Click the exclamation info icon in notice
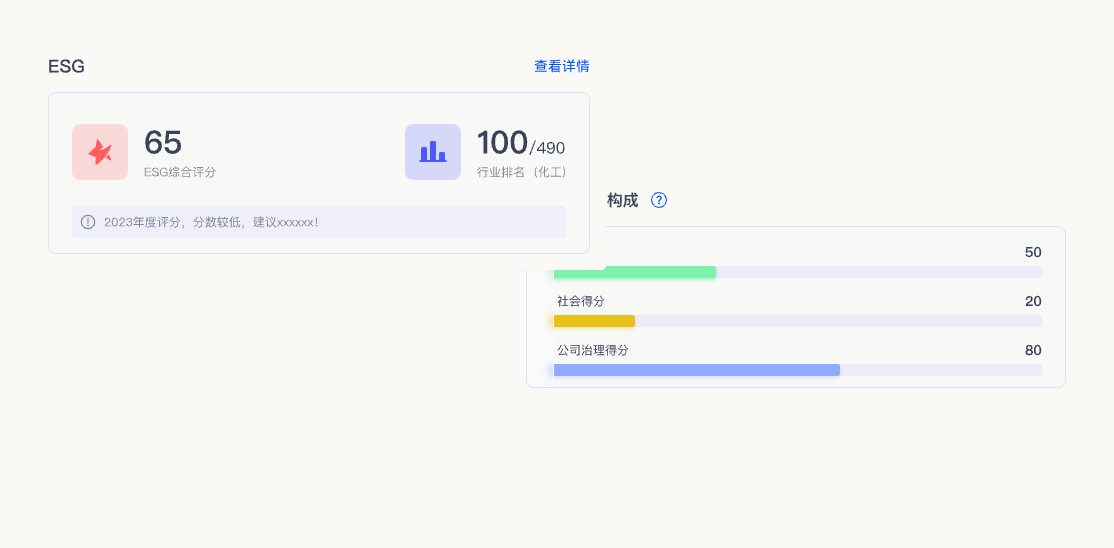Viewport: 1114px width, 548px height. [88, 222]
